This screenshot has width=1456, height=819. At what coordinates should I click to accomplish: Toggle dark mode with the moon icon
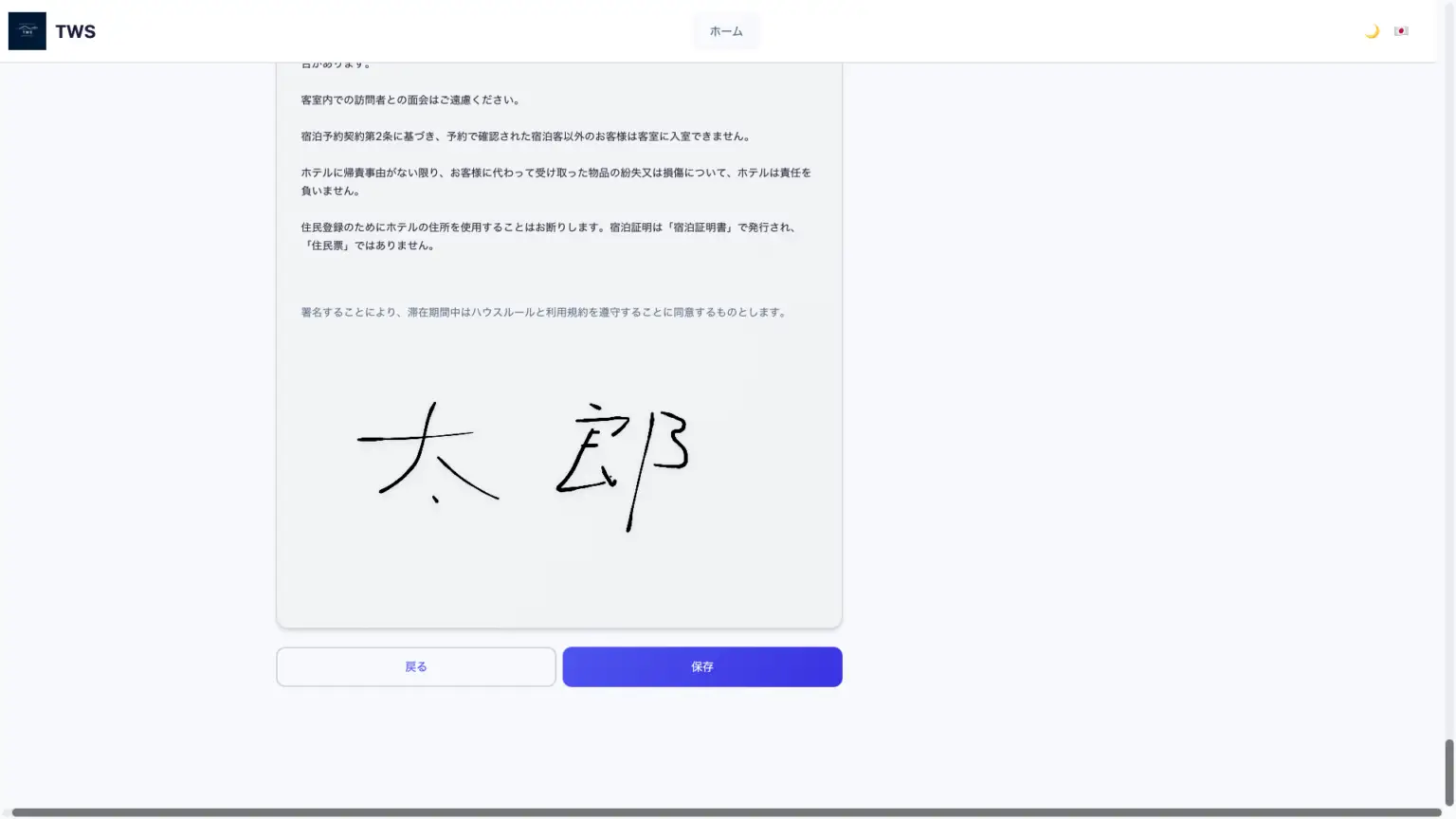[1372, 31]
